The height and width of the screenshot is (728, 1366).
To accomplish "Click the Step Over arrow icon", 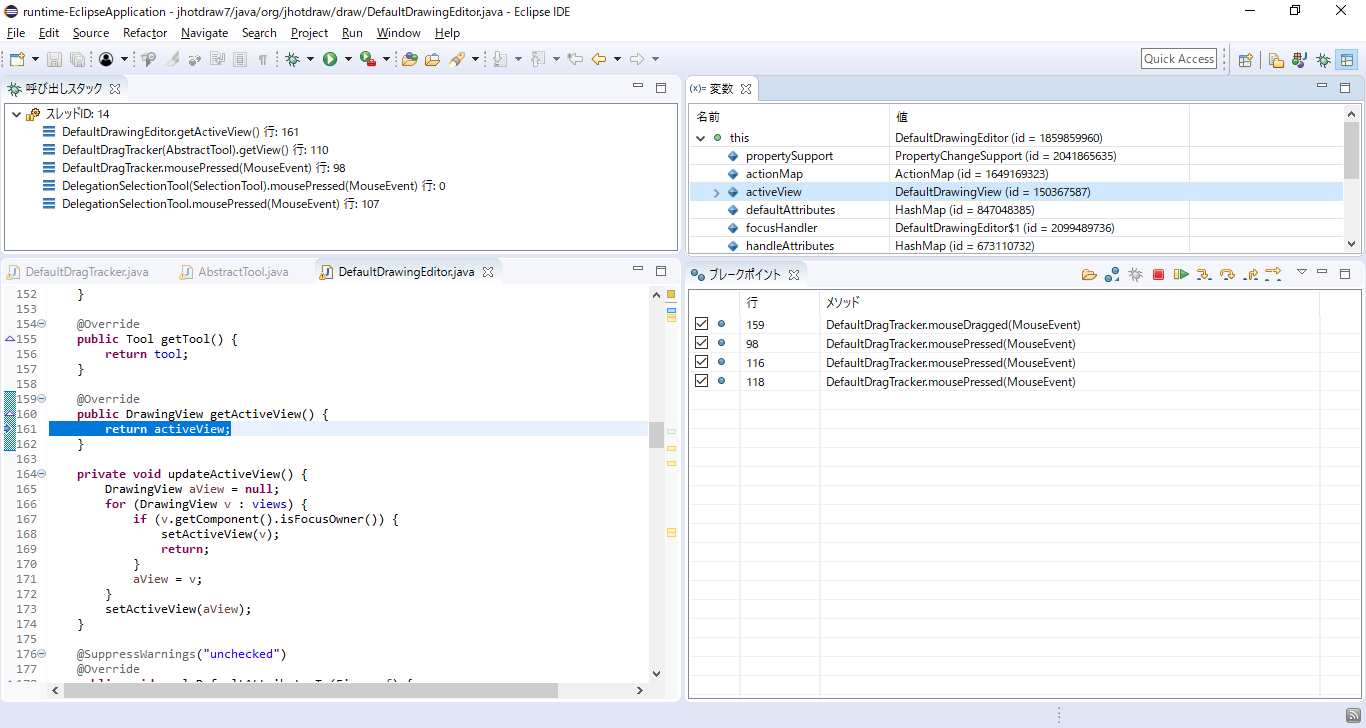I will coord(1227,274).
